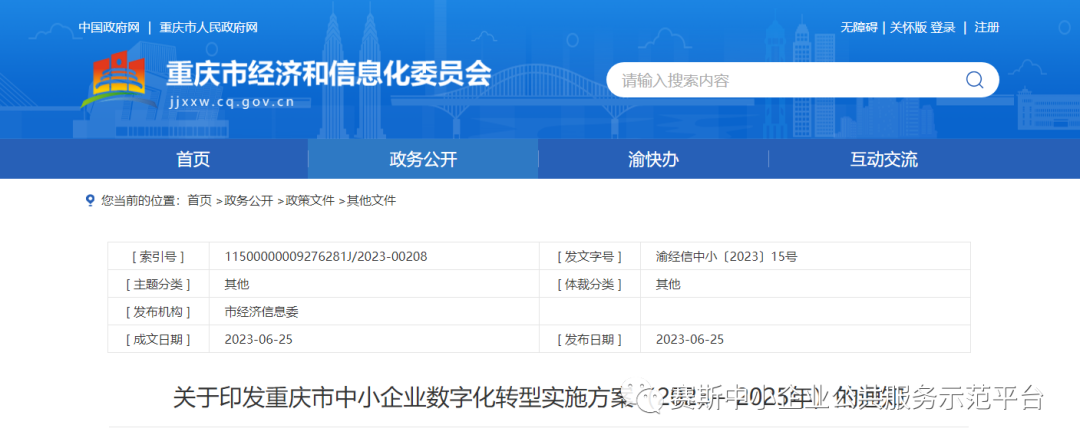Click the 体裁分类 value 其他

(x=668, y=284)
